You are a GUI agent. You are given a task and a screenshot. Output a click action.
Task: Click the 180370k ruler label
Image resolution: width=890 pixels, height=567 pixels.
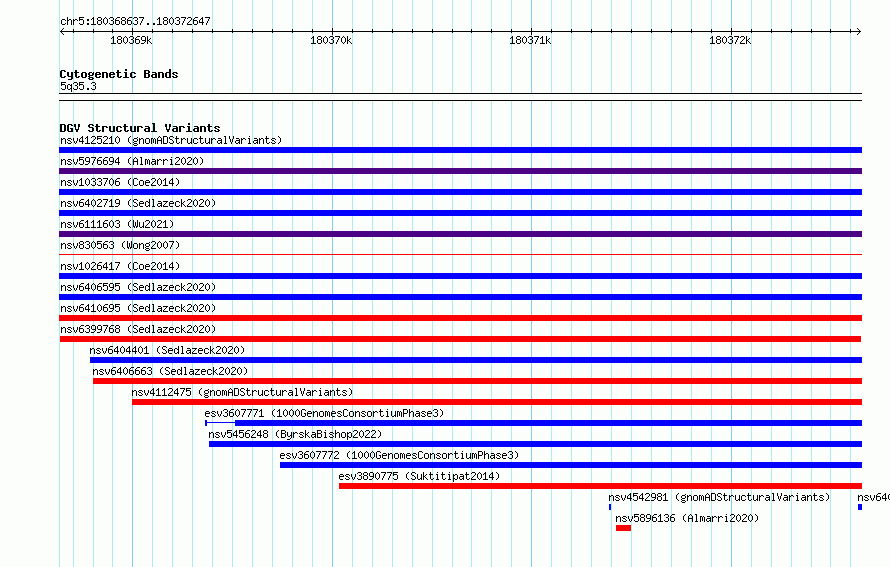(x=331, y=40)
